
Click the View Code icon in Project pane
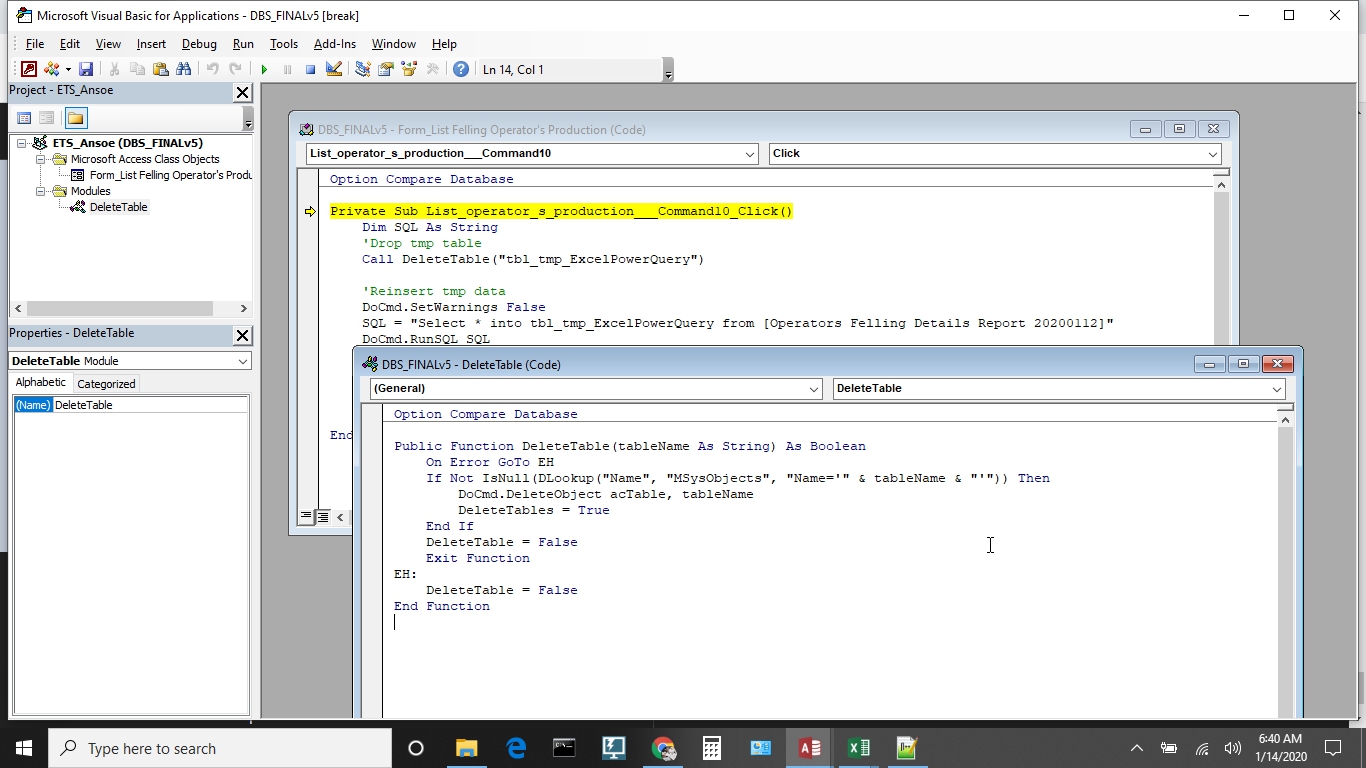click(x=24, y=118)
